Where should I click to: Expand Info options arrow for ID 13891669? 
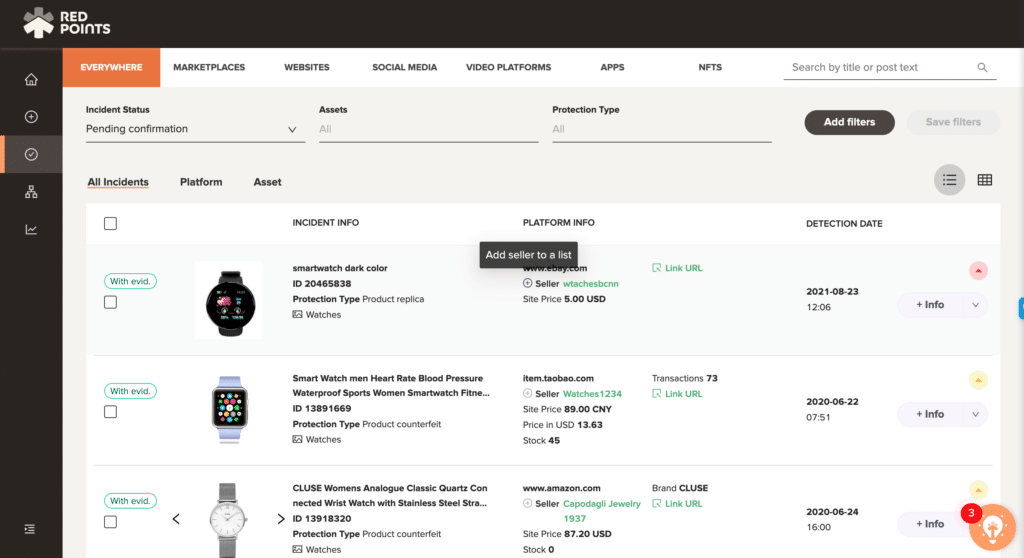click(976, 414)
